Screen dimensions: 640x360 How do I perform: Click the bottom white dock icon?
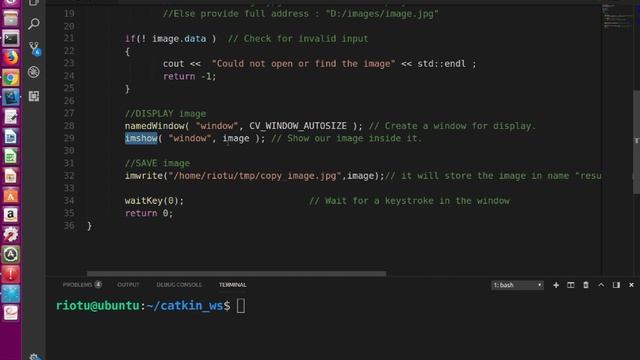click(x=11, y=313)
